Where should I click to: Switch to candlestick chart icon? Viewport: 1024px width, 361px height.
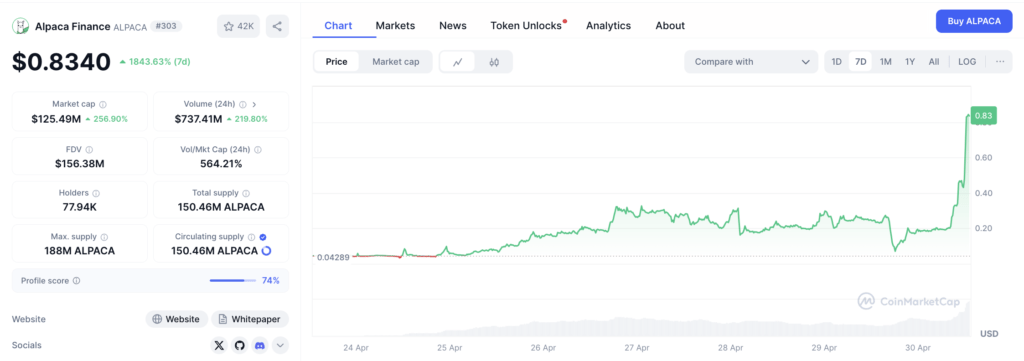(x=494, y=62)
